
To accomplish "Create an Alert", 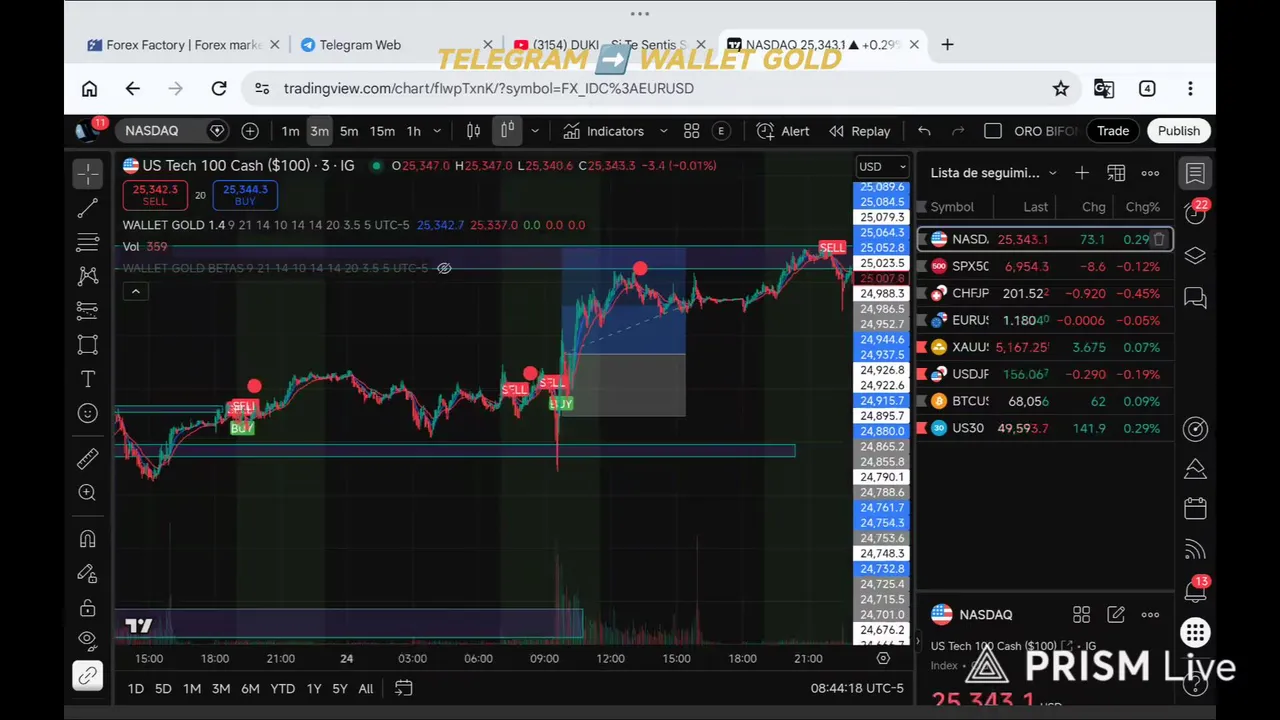I will (x=783, y=131).
